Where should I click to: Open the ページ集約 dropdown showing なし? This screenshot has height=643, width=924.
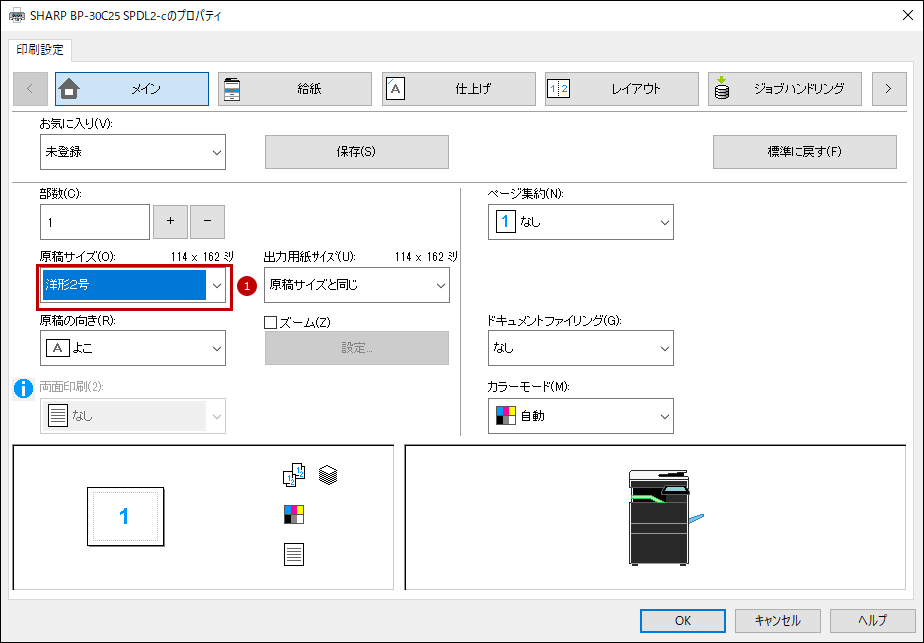(x=580, y=222)
